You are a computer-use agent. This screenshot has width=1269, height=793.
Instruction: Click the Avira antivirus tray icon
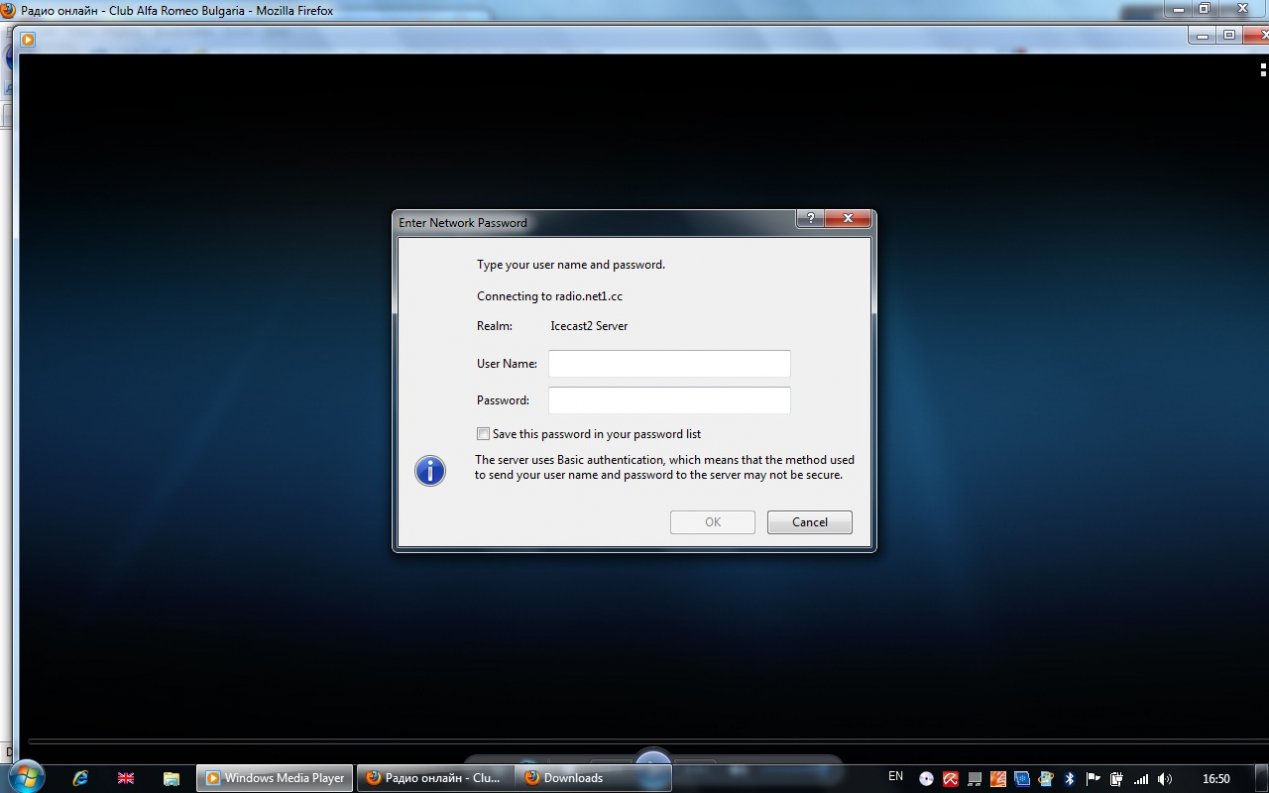pyautogui.click(x=950, y=778)
